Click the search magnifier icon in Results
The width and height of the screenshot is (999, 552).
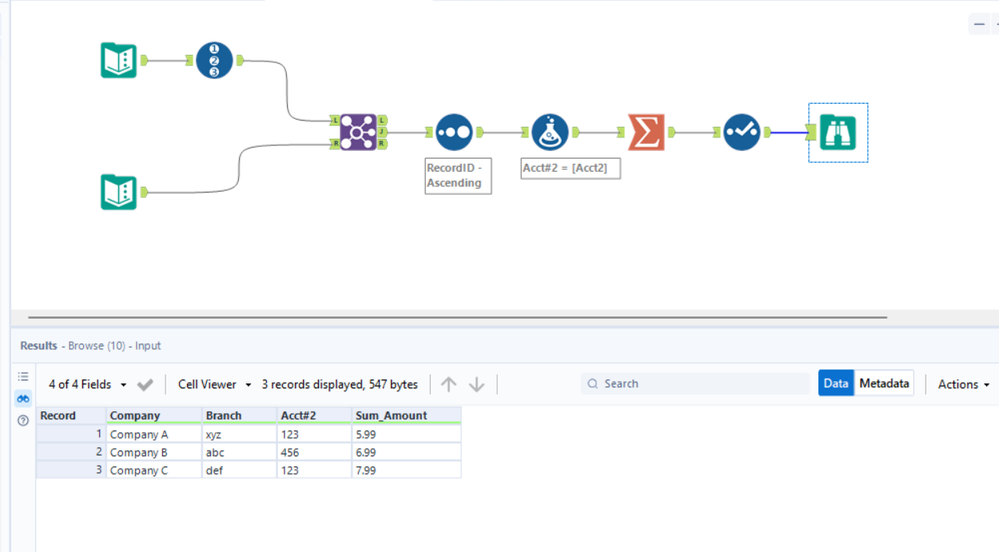[593, 384]
